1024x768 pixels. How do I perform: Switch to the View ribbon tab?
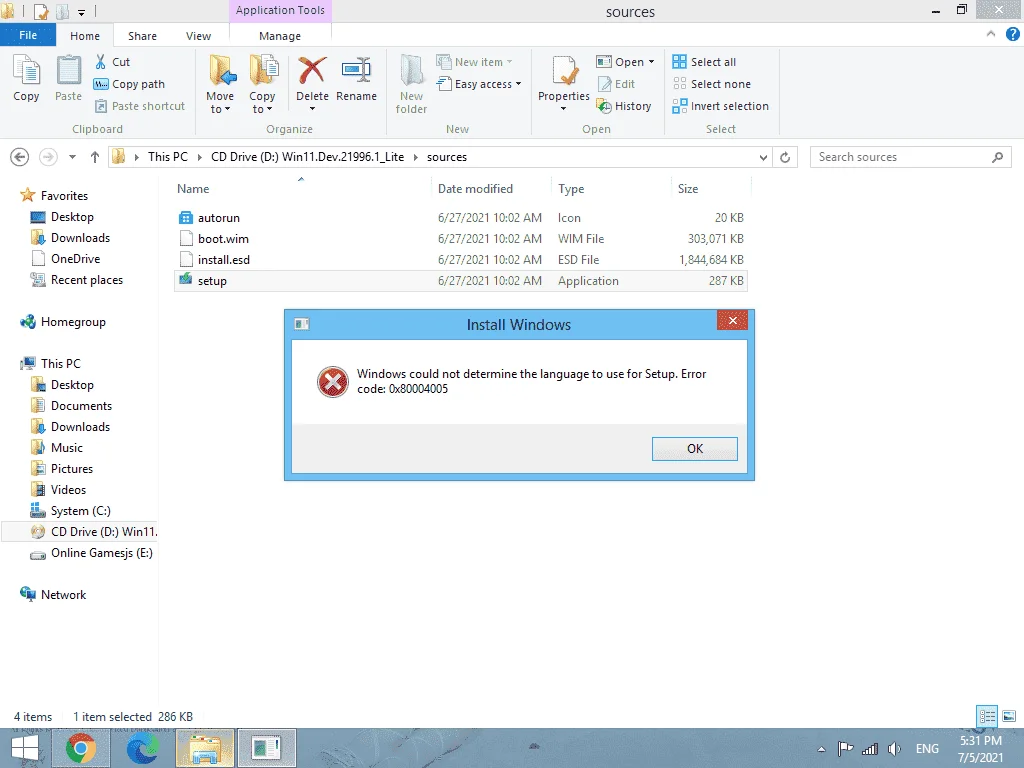pos(199,36)
